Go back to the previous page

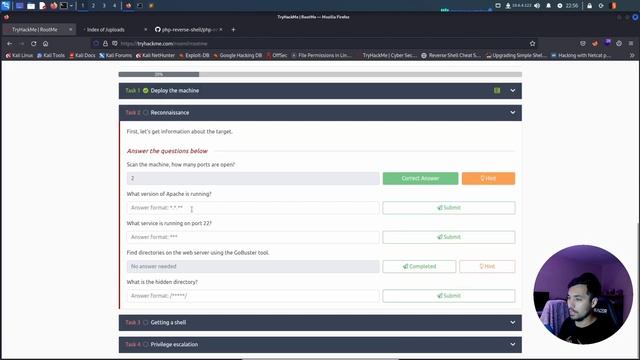[9, 43]
